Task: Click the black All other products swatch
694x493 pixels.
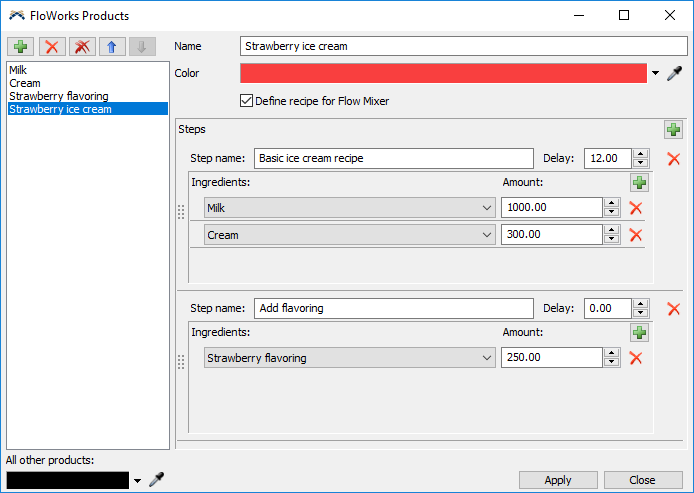Action: (67, 481)
